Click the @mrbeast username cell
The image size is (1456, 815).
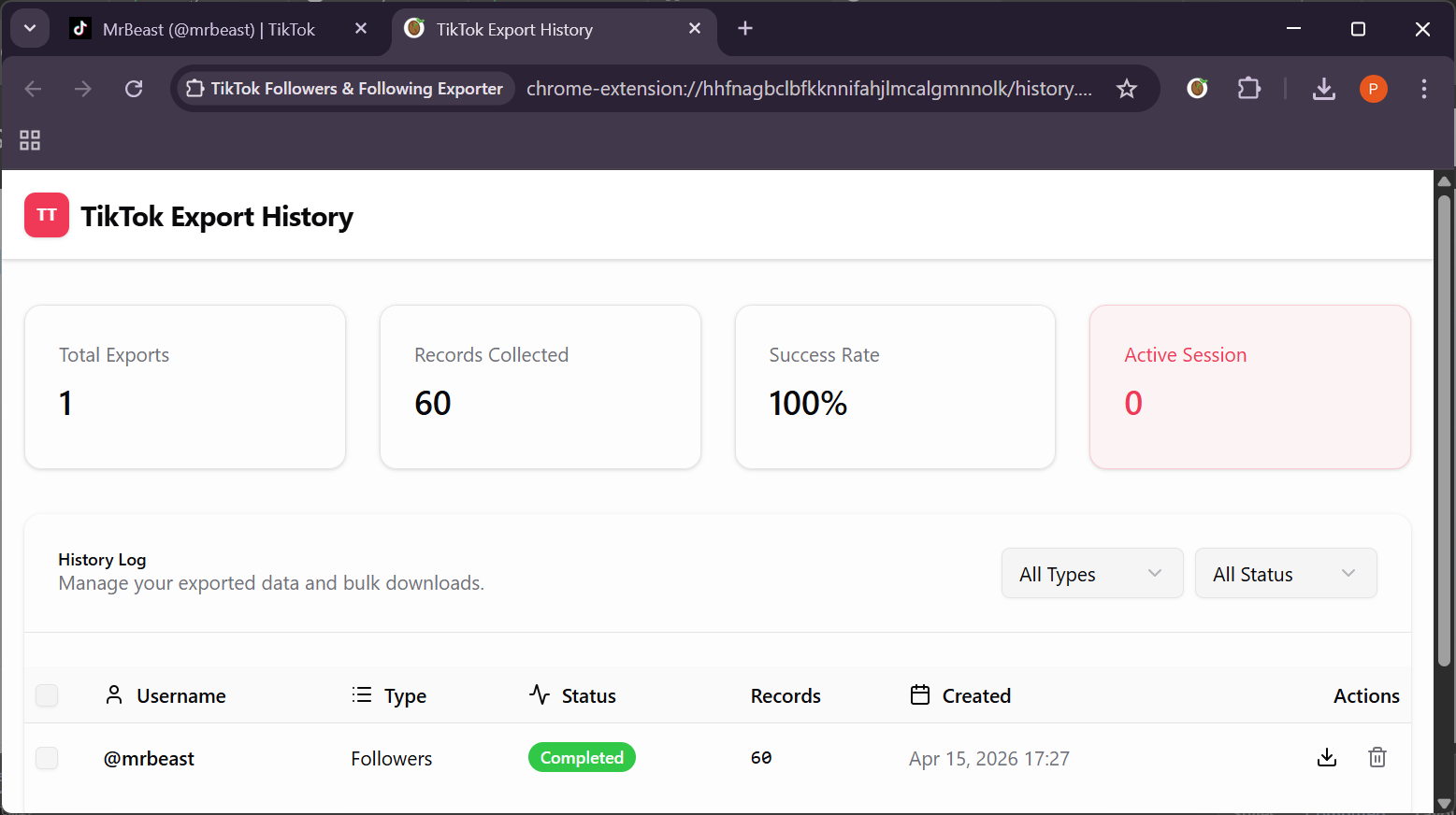coord(149,759)
